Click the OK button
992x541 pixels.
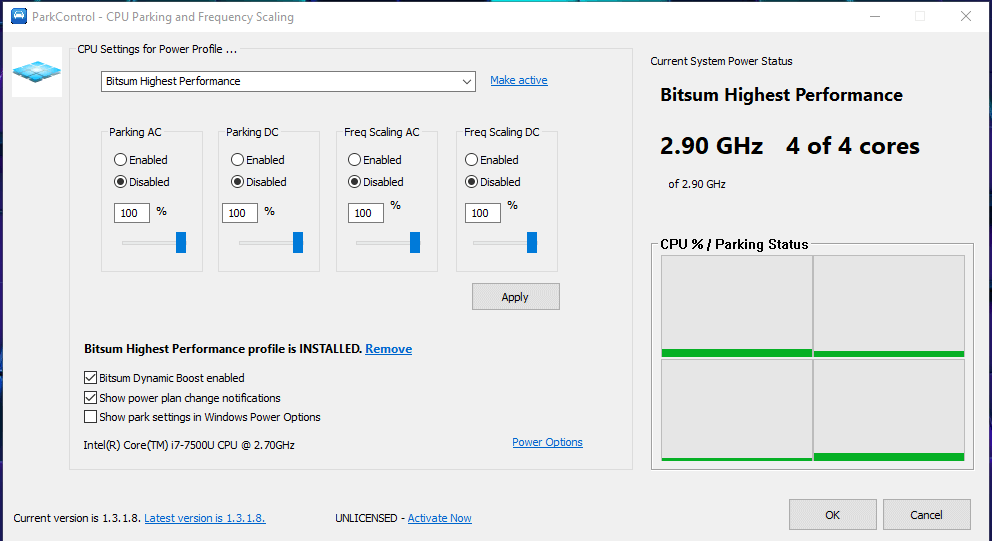832,515
